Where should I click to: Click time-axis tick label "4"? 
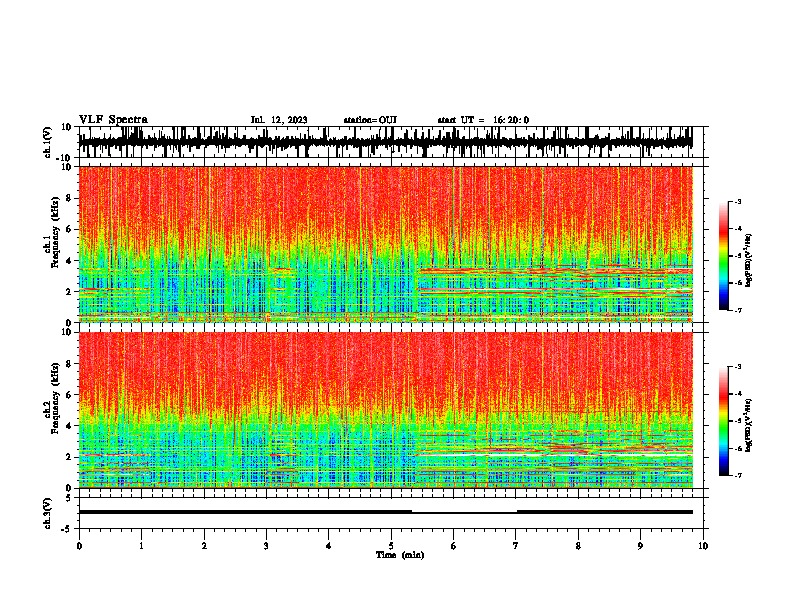click(x=329, y=546)
